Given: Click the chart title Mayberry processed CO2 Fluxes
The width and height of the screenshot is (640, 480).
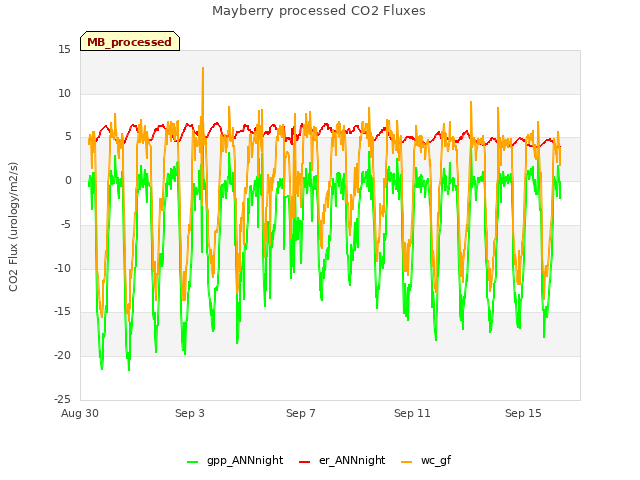Looking at the screenshot, I should coord(319,11).
